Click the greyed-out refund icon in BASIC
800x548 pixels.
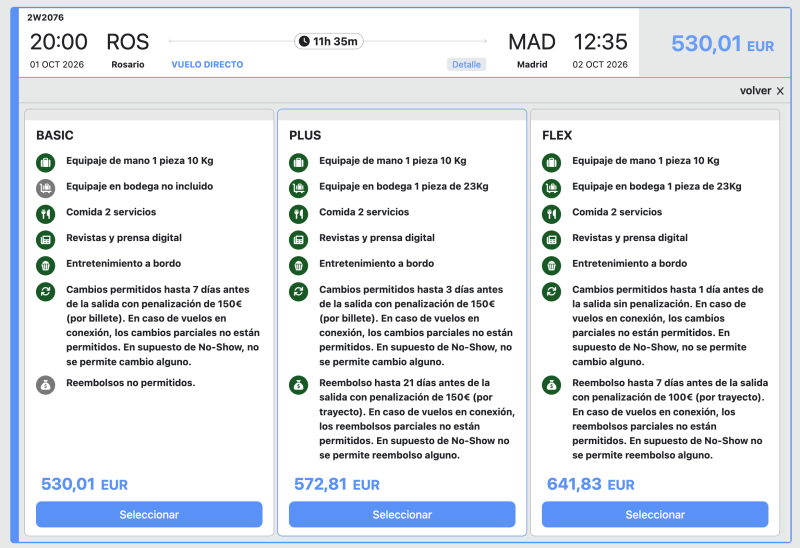tap(45, 384)
